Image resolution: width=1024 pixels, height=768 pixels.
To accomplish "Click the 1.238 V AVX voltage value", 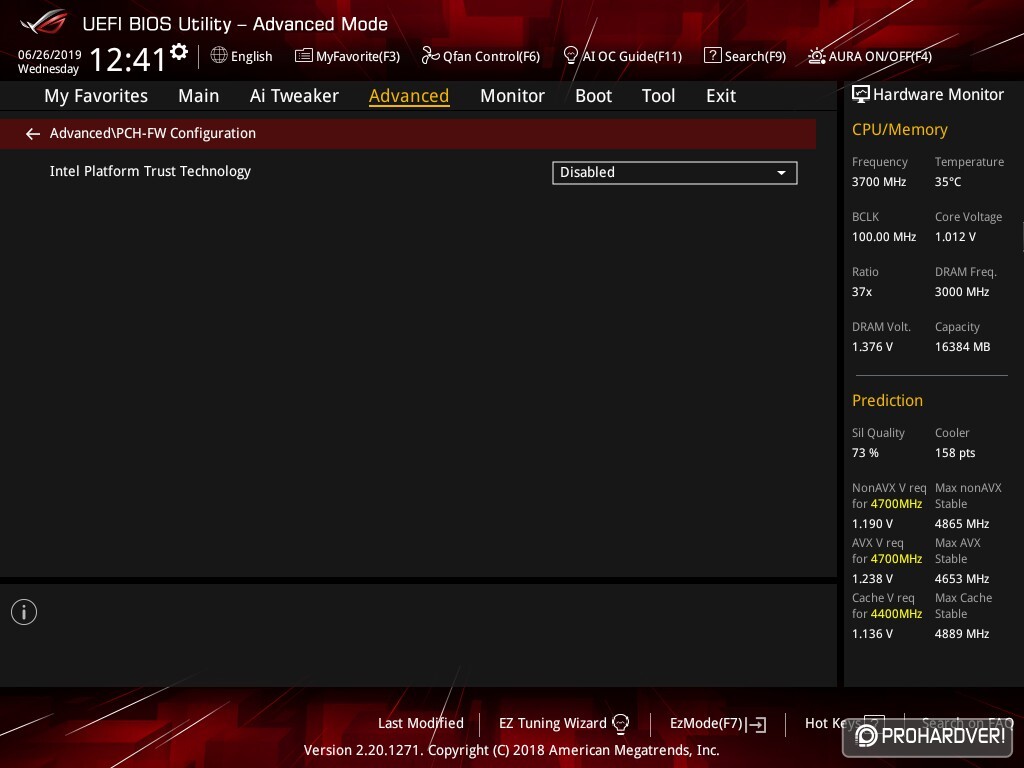I will pos(872,579).
